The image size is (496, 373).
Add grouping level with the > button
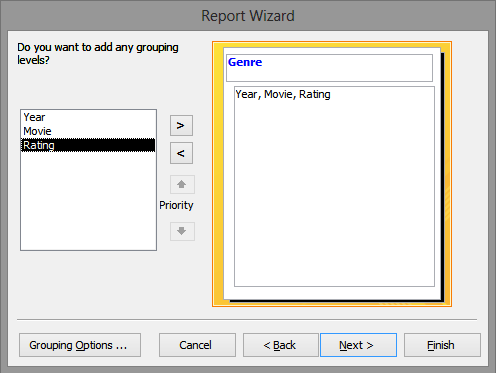coord(181,126)
